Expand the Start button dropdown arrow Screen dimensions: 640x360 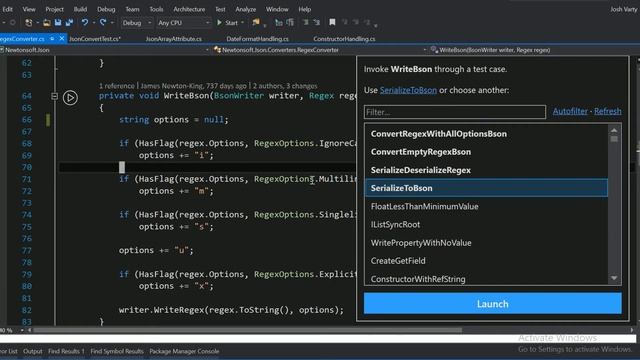tap(242, 23)
